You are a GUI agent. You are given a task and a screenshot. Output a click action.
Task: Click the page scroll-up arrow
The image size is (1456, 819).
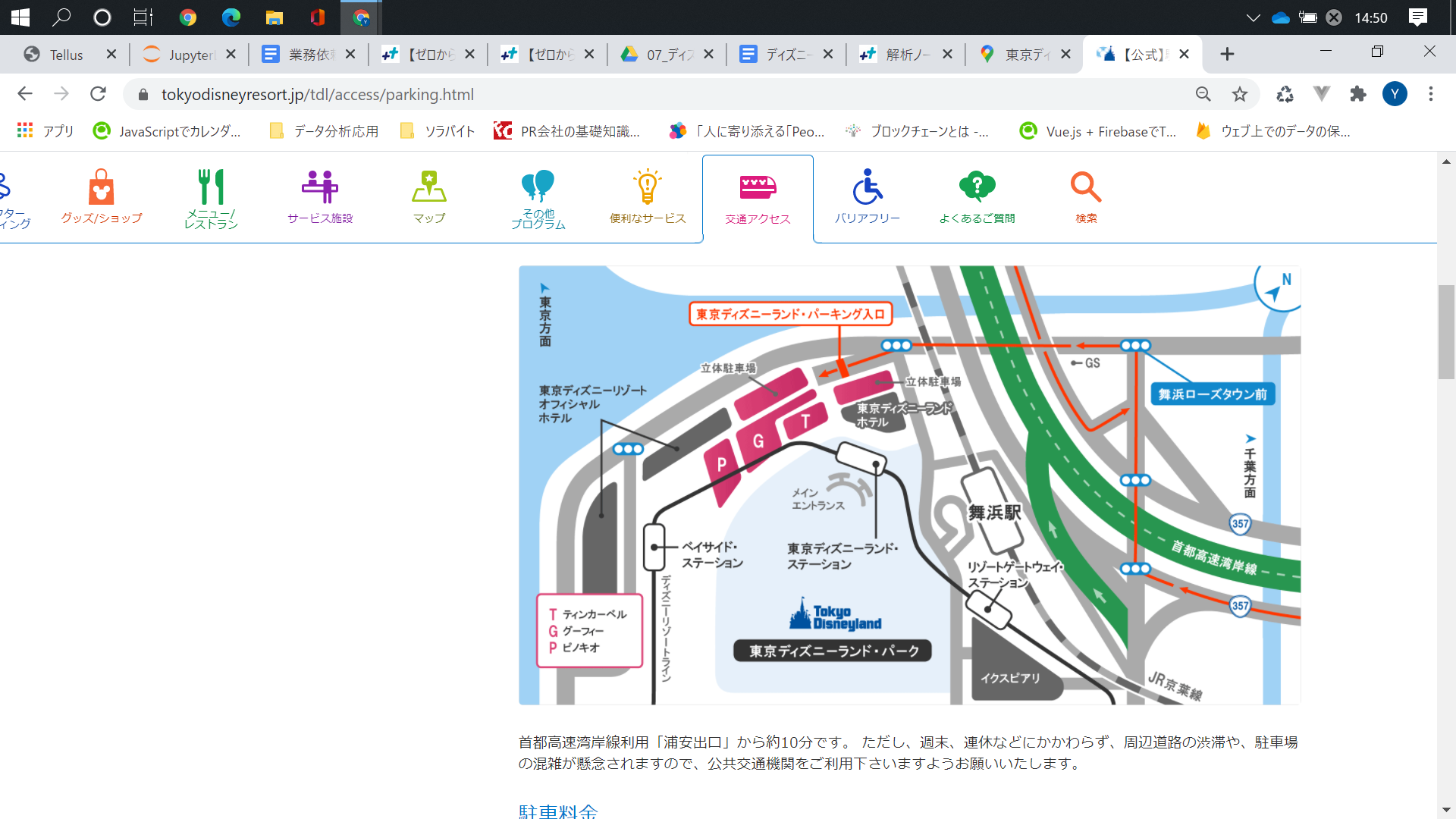pyautogui.click(x=1446, y=162)
